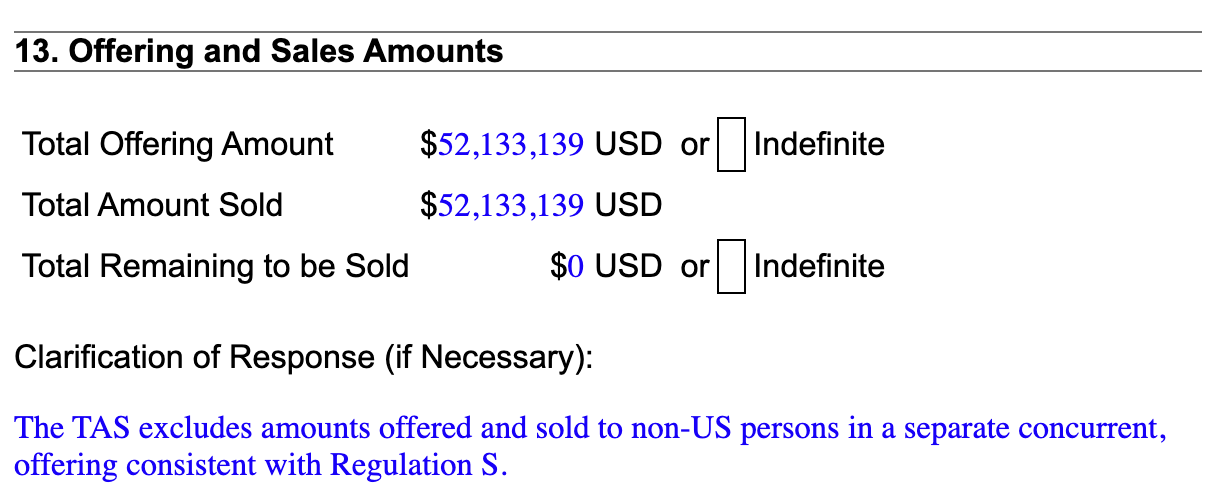Click the words 'Regulation S' in the clarification
This screenshot has width=1216, height=502.
(x=416, y=466)
